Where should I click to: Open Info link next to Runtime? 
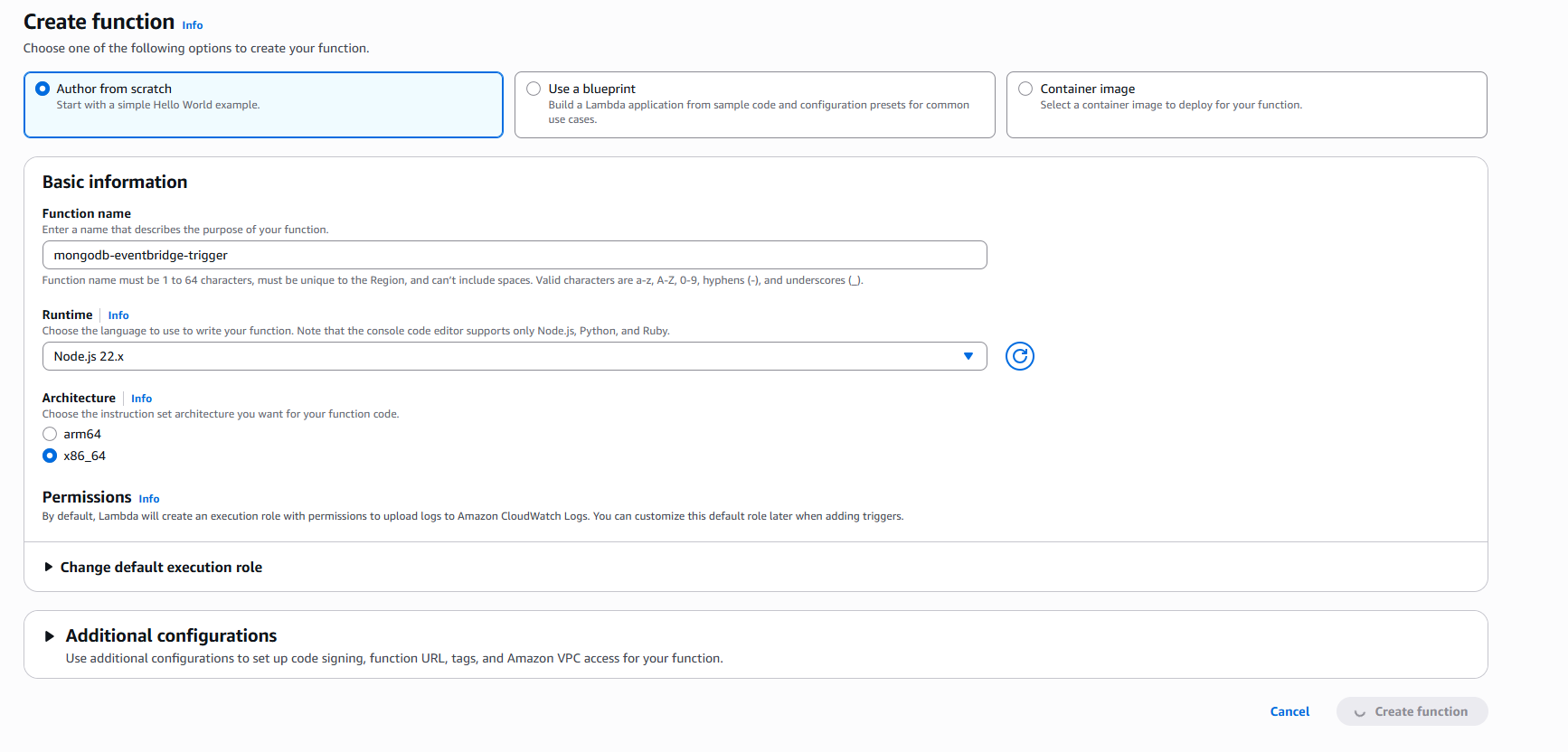pos(118,315)
